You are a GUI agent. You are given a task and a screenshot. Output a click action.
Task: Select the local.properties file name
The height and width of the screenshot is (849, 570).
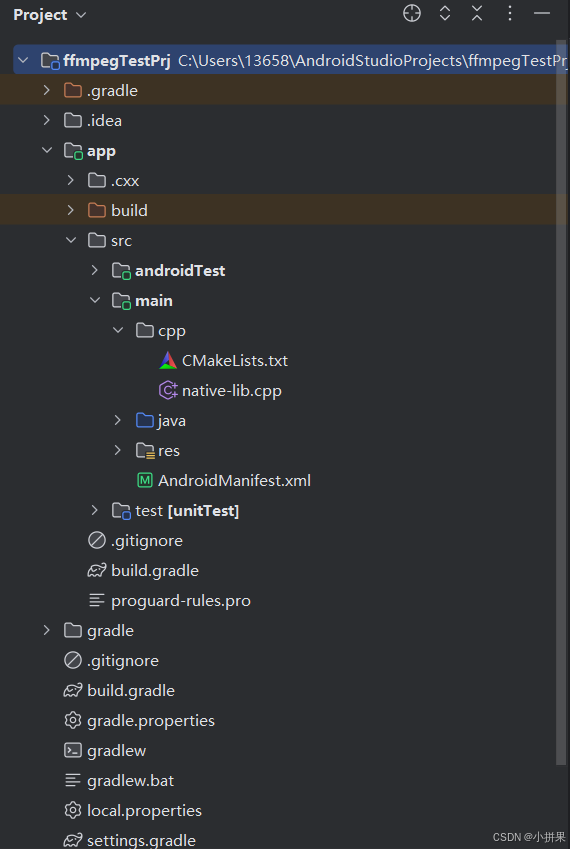pyautogui.click(x=145, y=811)
